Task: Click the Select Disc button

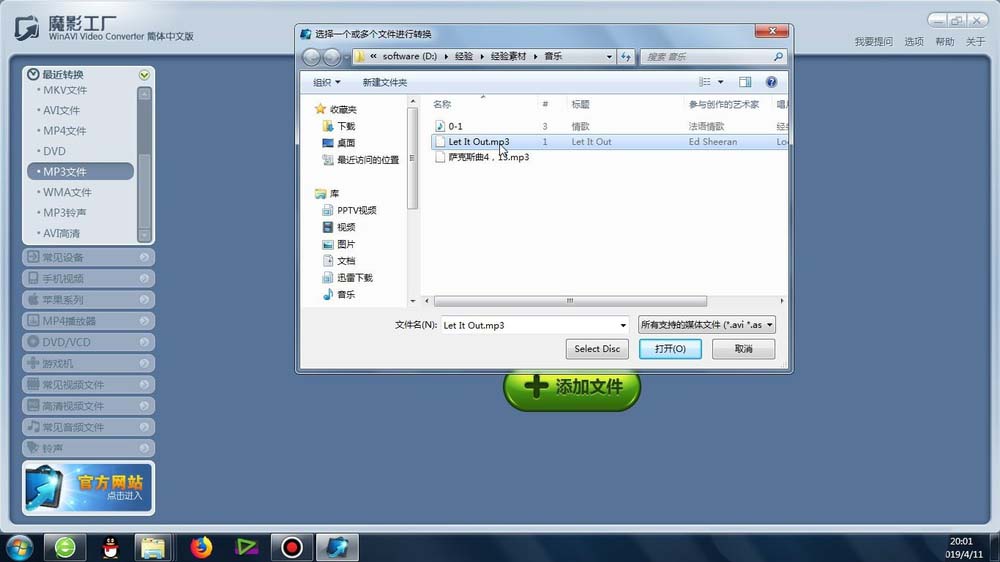Action: click(x=597, y=349)
